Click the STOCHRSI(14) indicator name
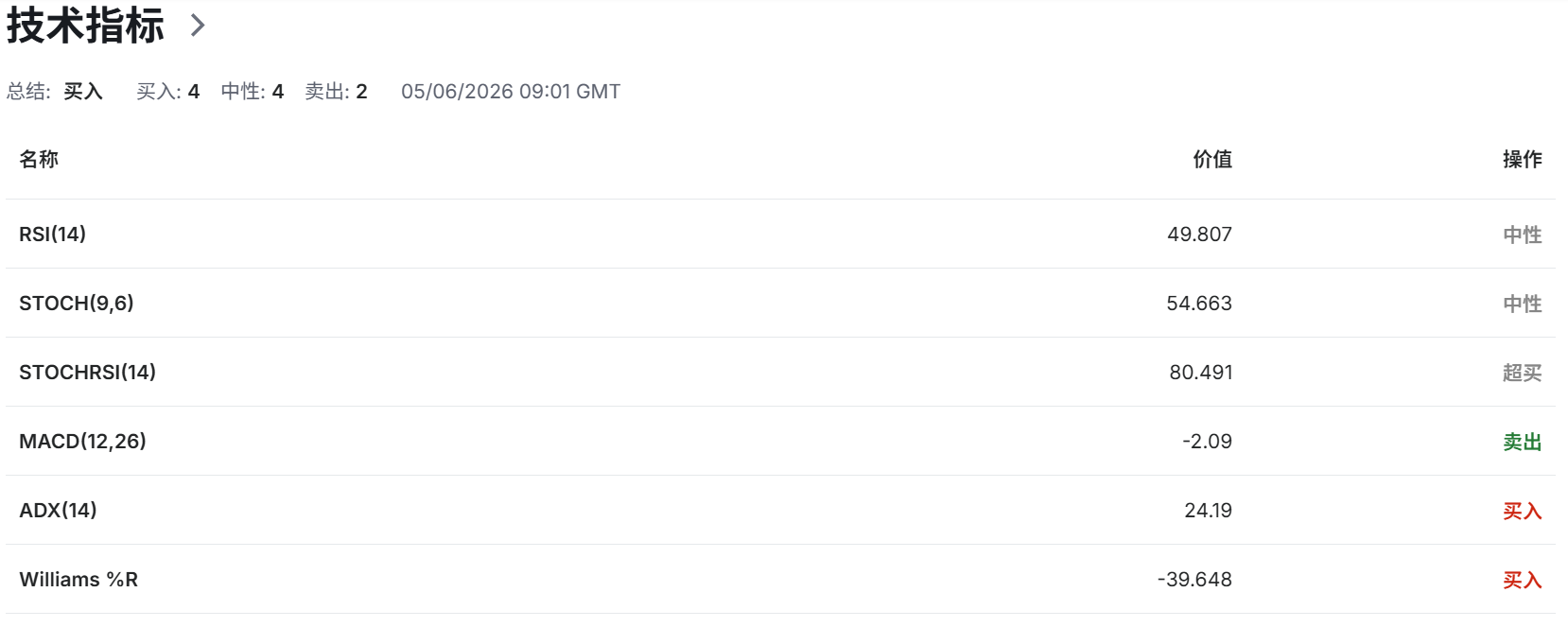 click(87, 373)
